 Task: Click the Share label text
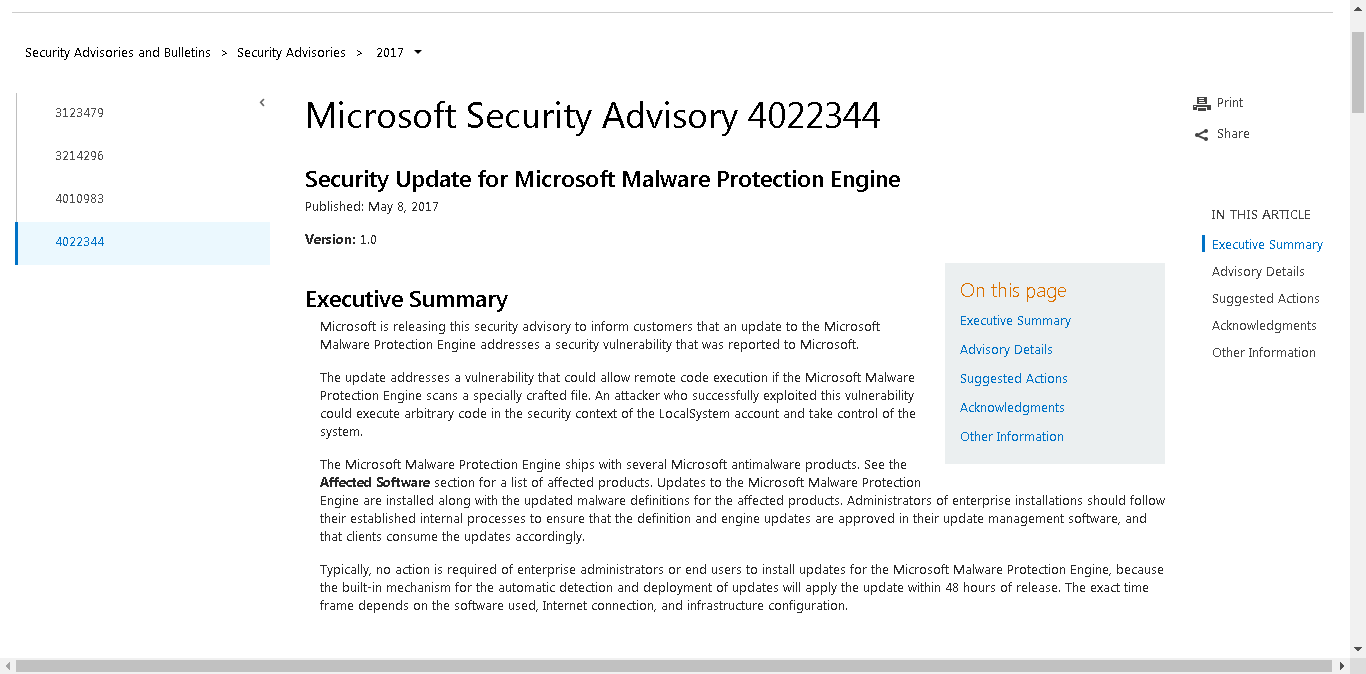pos(1233,134)
